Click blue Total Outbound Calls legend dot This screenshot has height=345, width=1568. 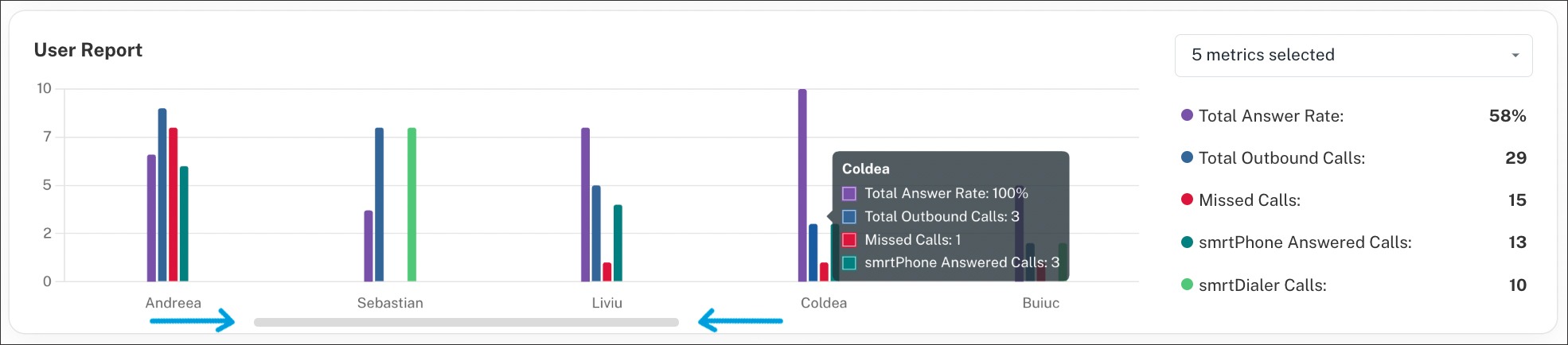[x=1187, y=157]
